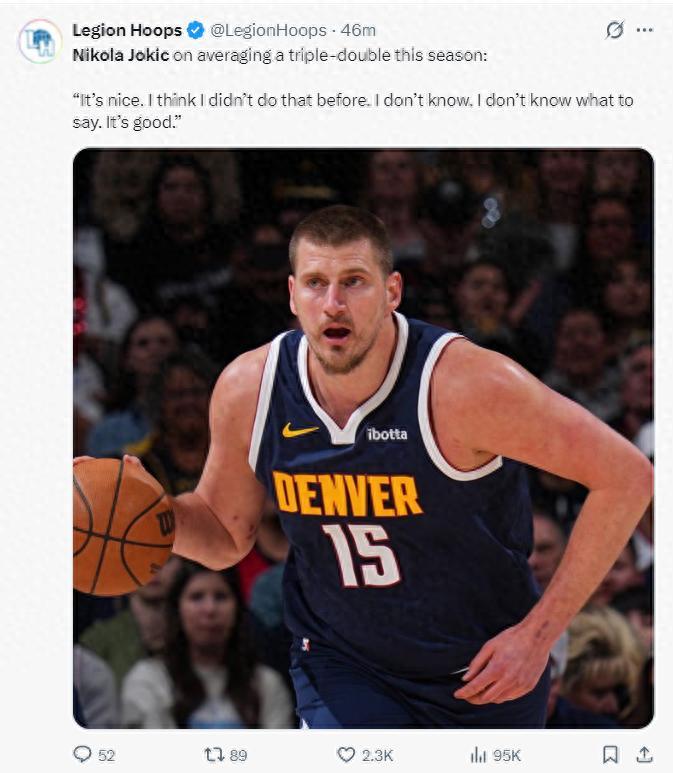
Task: Click the 52 replies count
Action: coord(106,755)
